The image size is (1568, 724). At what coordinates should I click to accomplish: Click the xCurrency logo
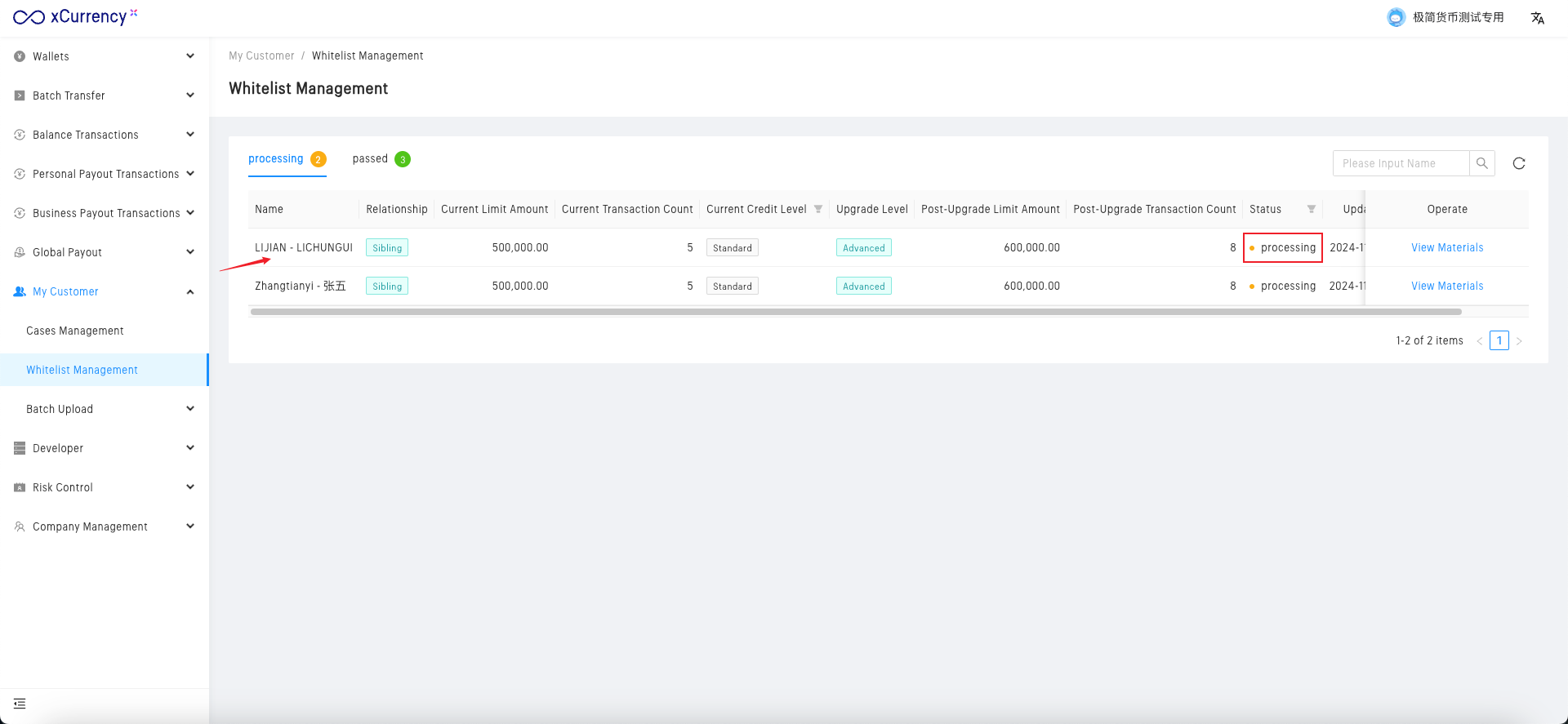click(x=75, y=17)
